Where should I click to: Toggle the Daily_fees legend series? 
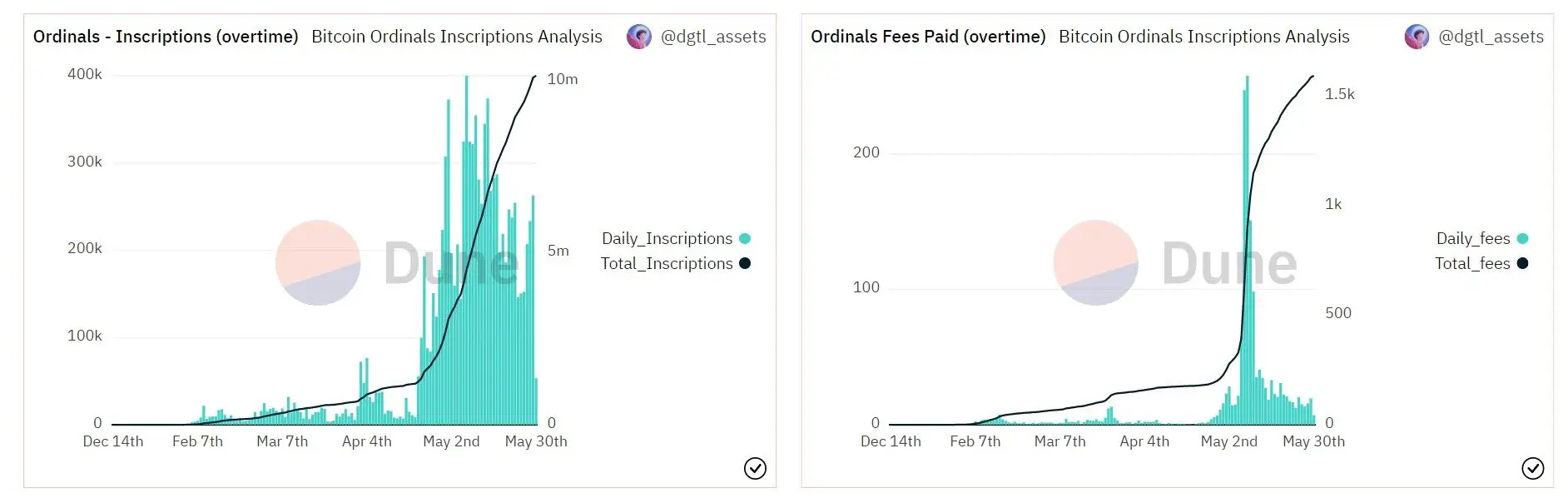pos(1472,239)
